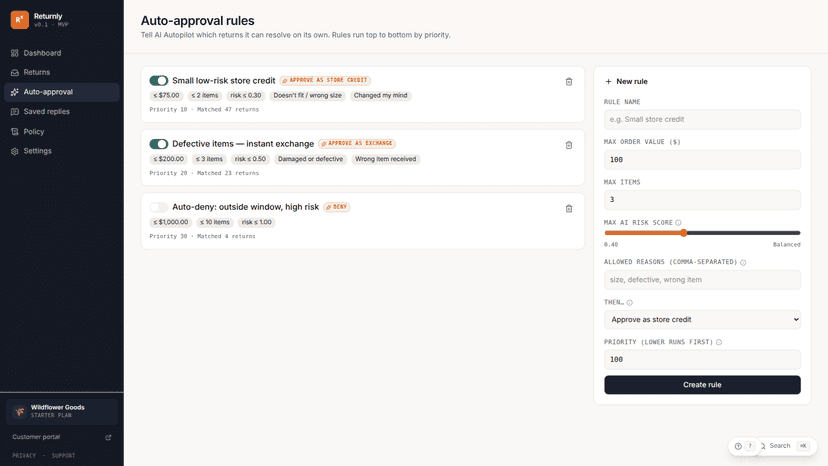Click the Max items field
Screen dimensions: 828x466
[x=702, y=200]
